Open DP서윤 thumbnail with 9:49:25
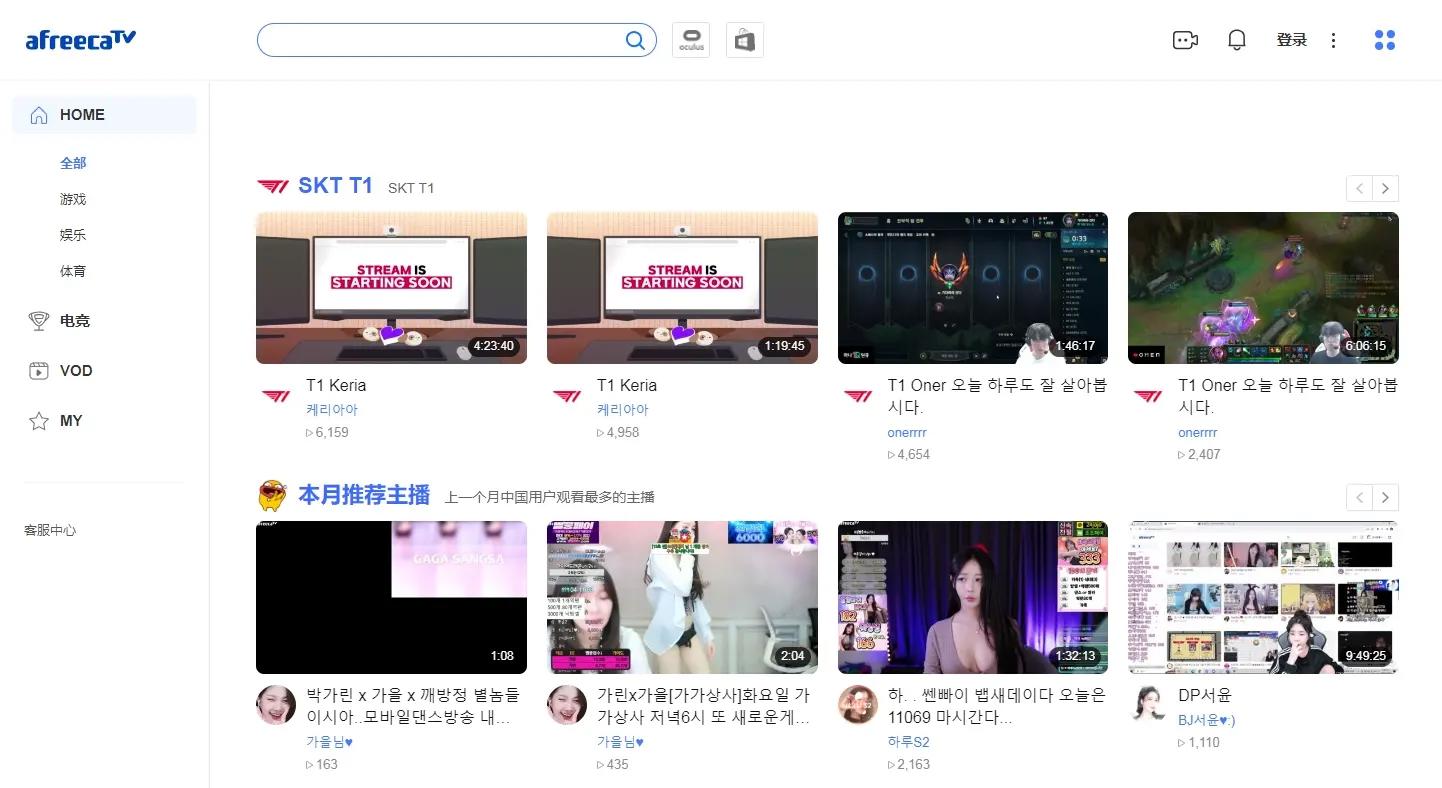Screen dimensions: 1442x788 (x=1263, y=597)
